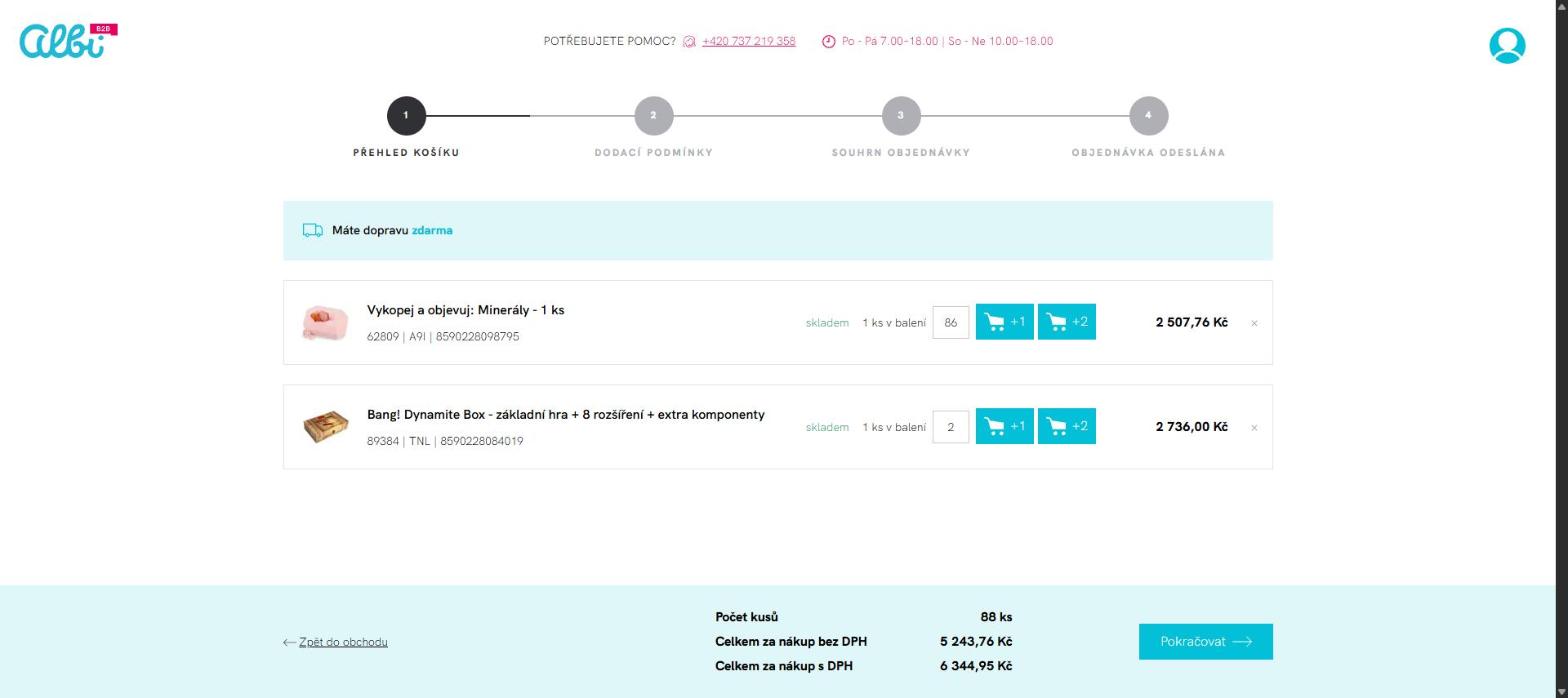
Task: Add +2 to Bang! Dynamite Box
Action: (1066, 426)
